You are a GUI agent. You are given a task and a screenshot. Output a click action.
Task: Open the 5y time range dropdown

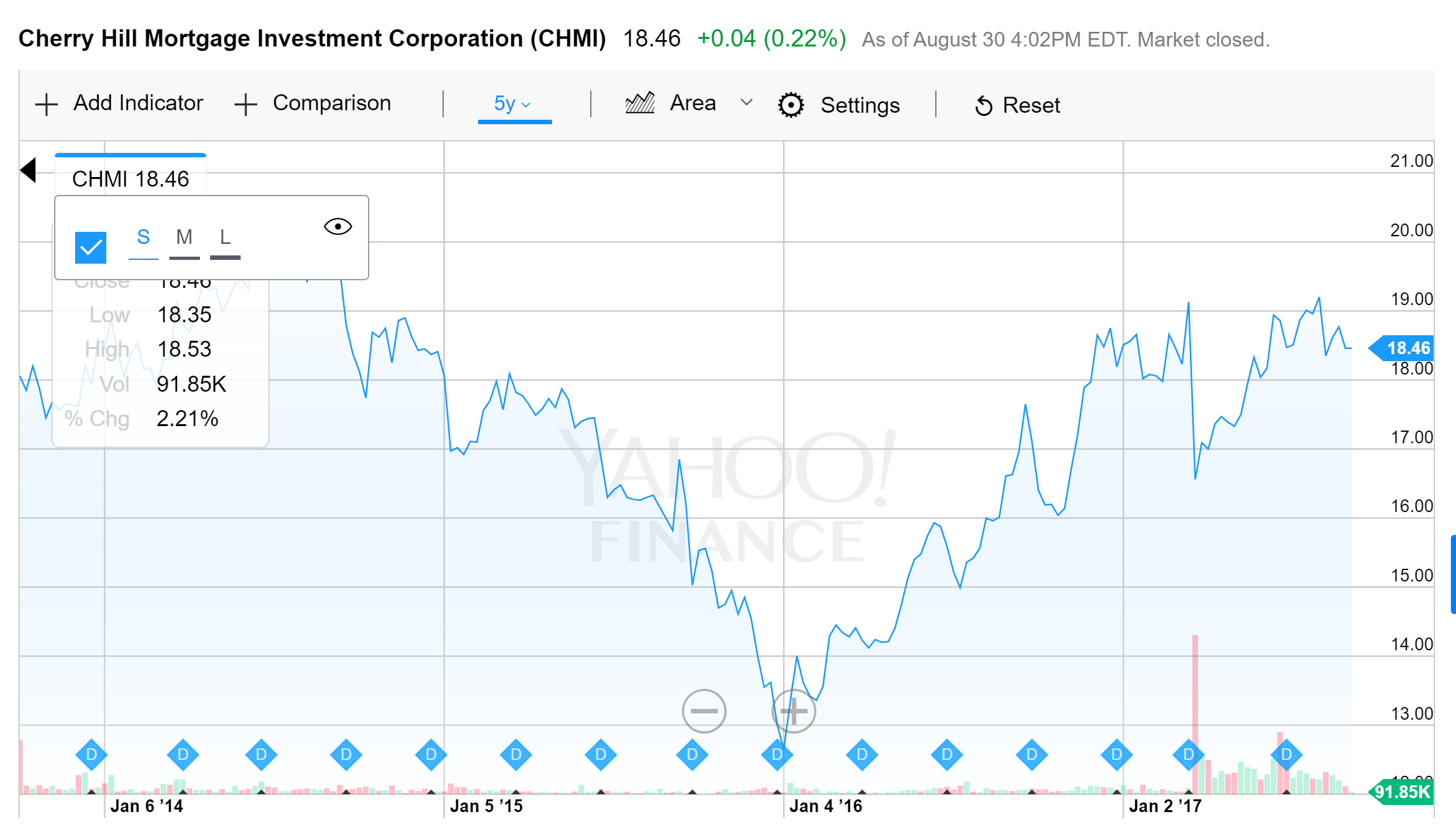[513, 104]
